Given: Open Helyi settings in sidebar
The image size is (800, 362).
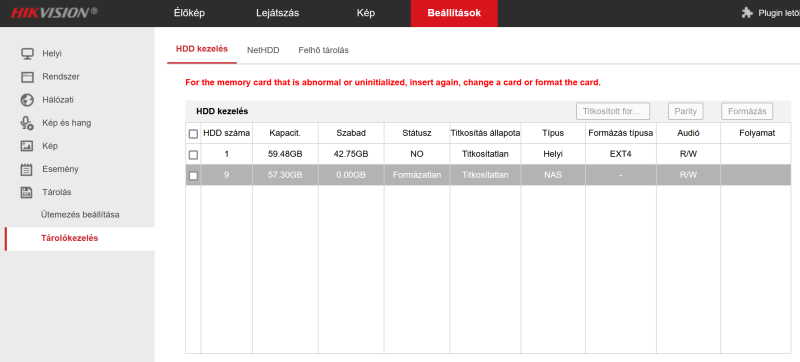Looking at the screenshot, I should 52,54.
